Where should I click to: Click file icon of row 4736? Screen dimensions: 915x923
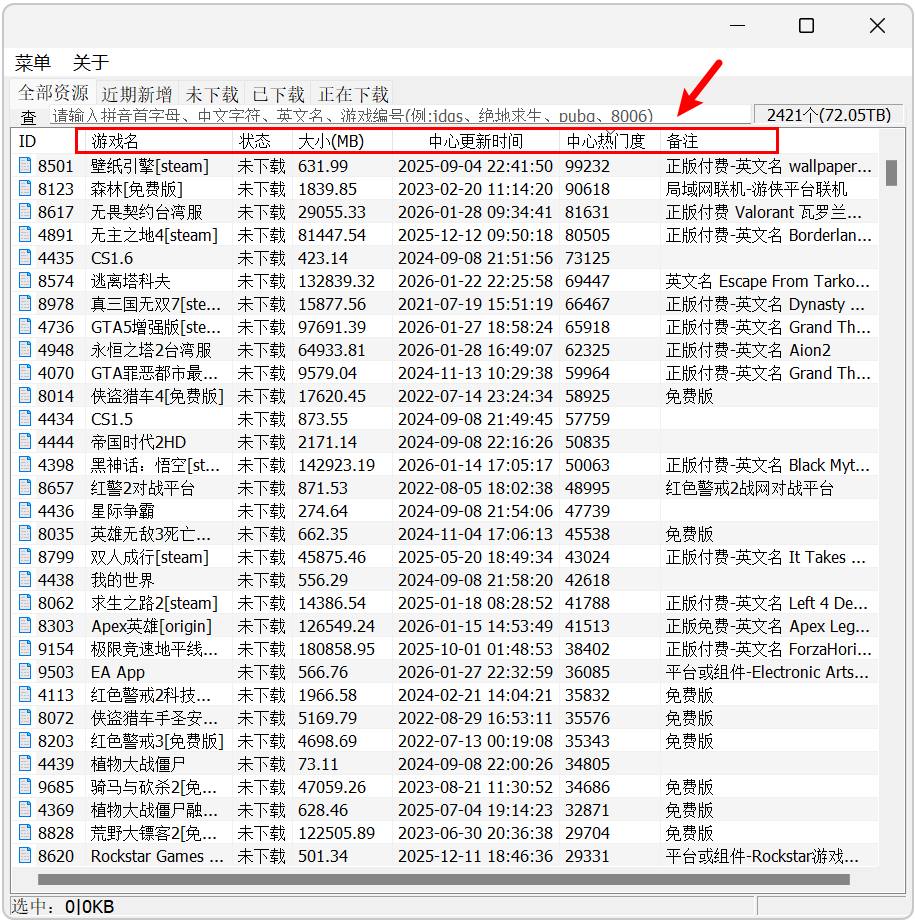[x=25, y=326]
